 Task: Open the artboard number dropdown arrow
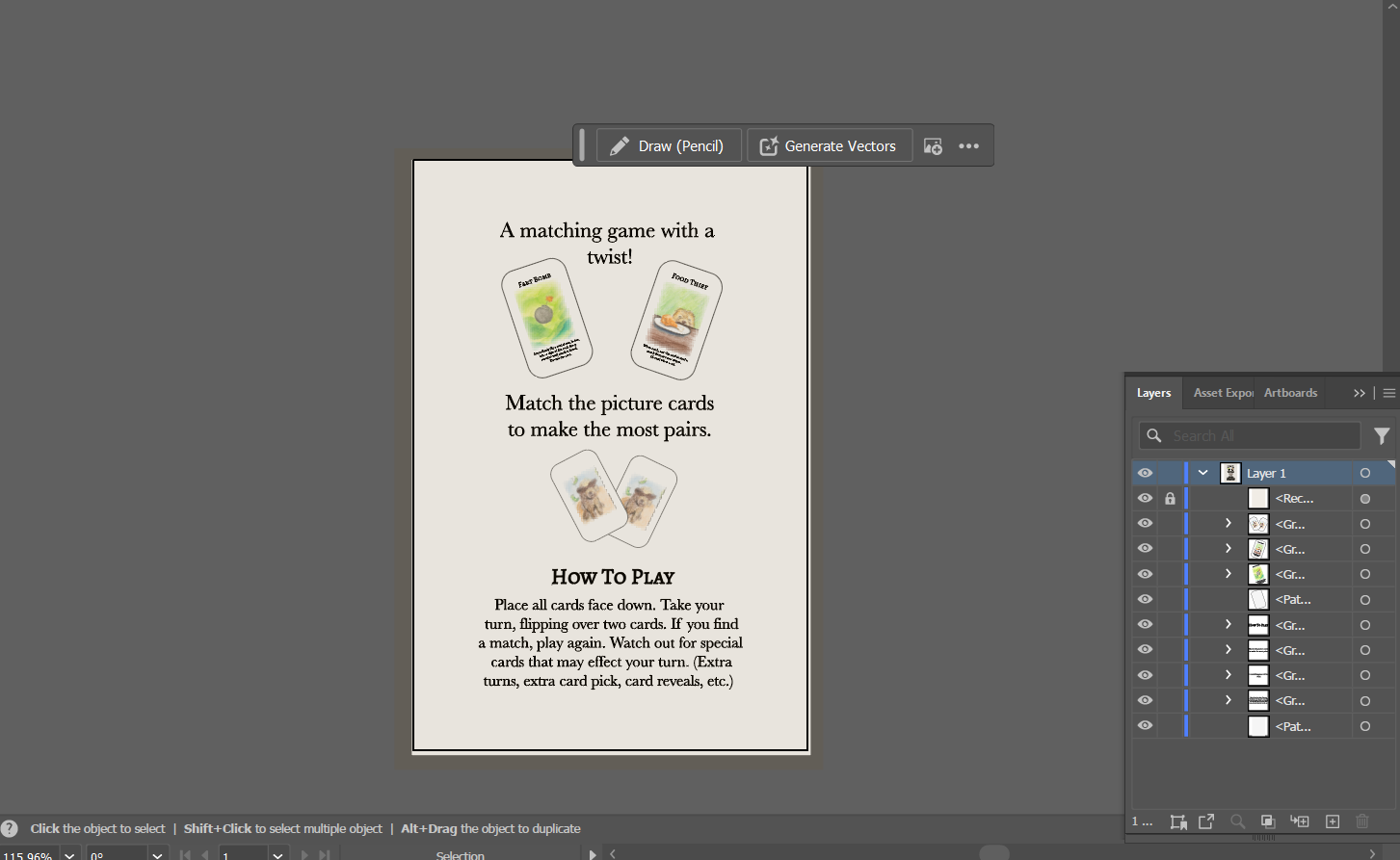tap(277, 855)
